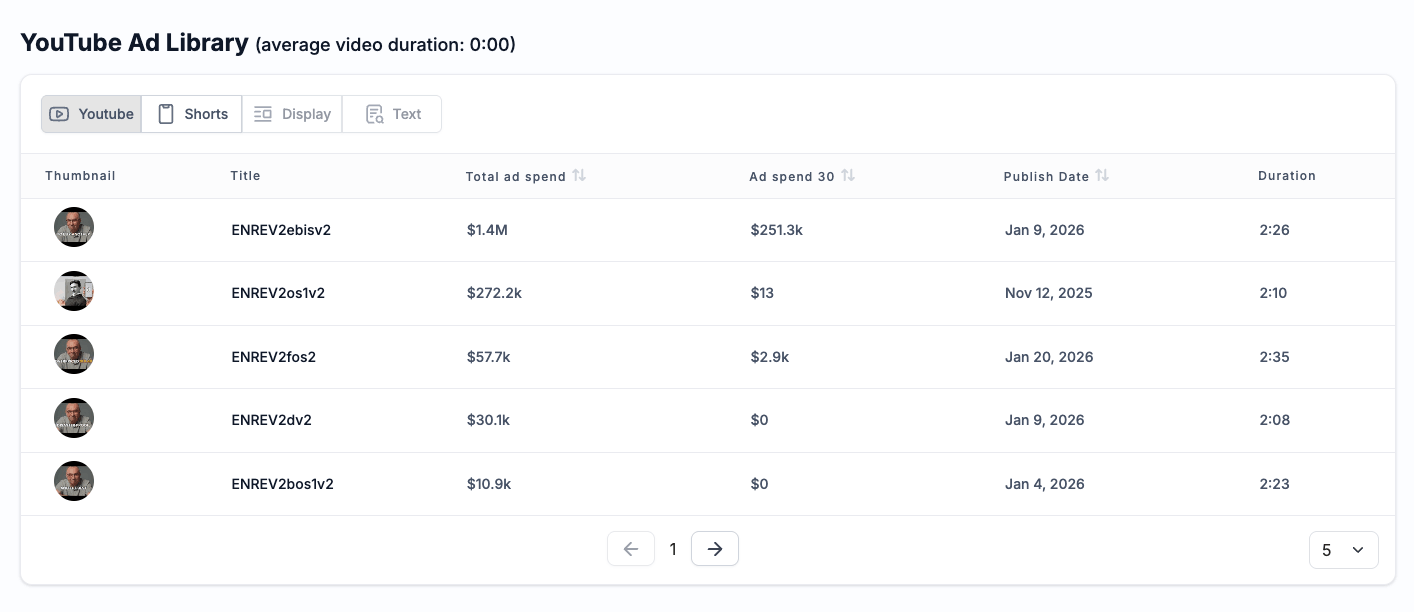
Task: Select the ENREV2dv2 ad thumbnail
Action: coord(74,419)
